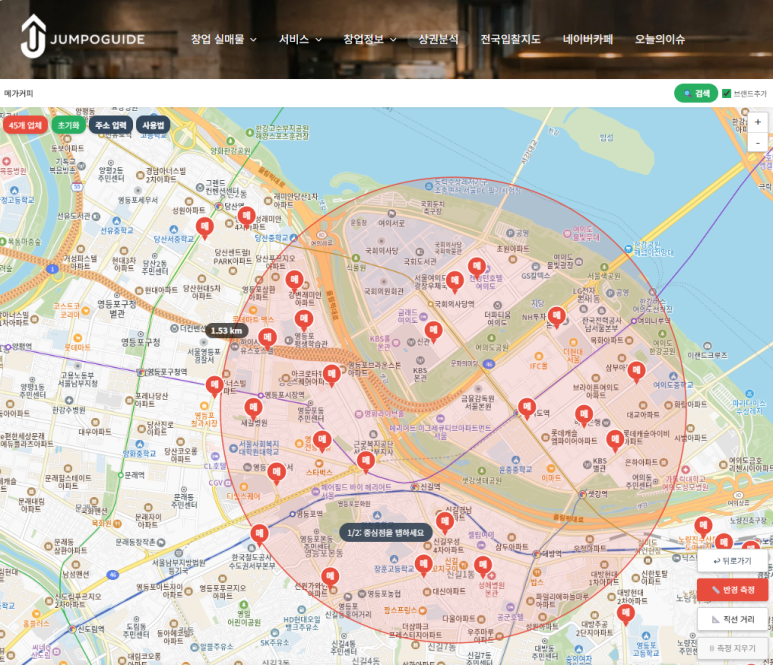Click the marker near 삼부아파트
This screenshot has height=665, width=773.
(636, 372)
